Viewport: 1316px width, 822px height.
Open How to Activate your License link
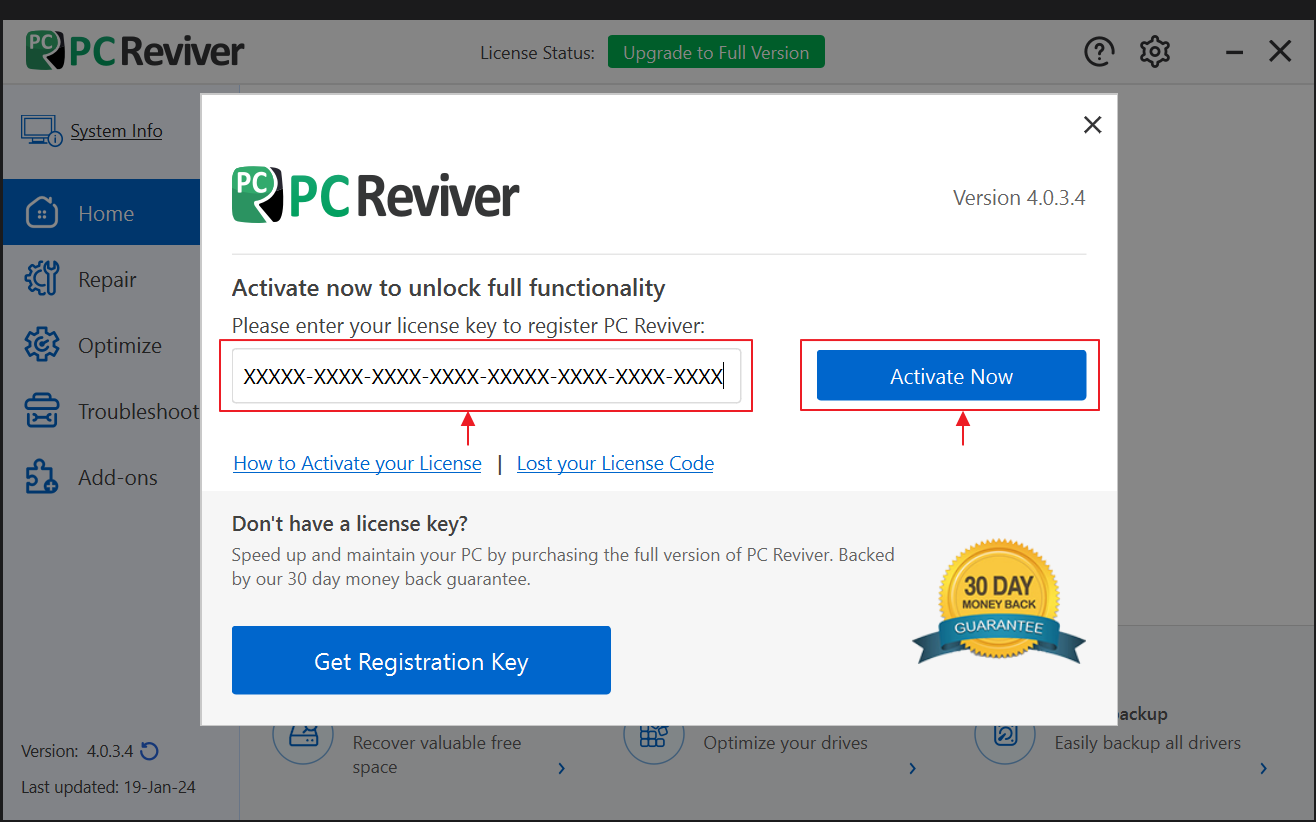coord(357,463)
